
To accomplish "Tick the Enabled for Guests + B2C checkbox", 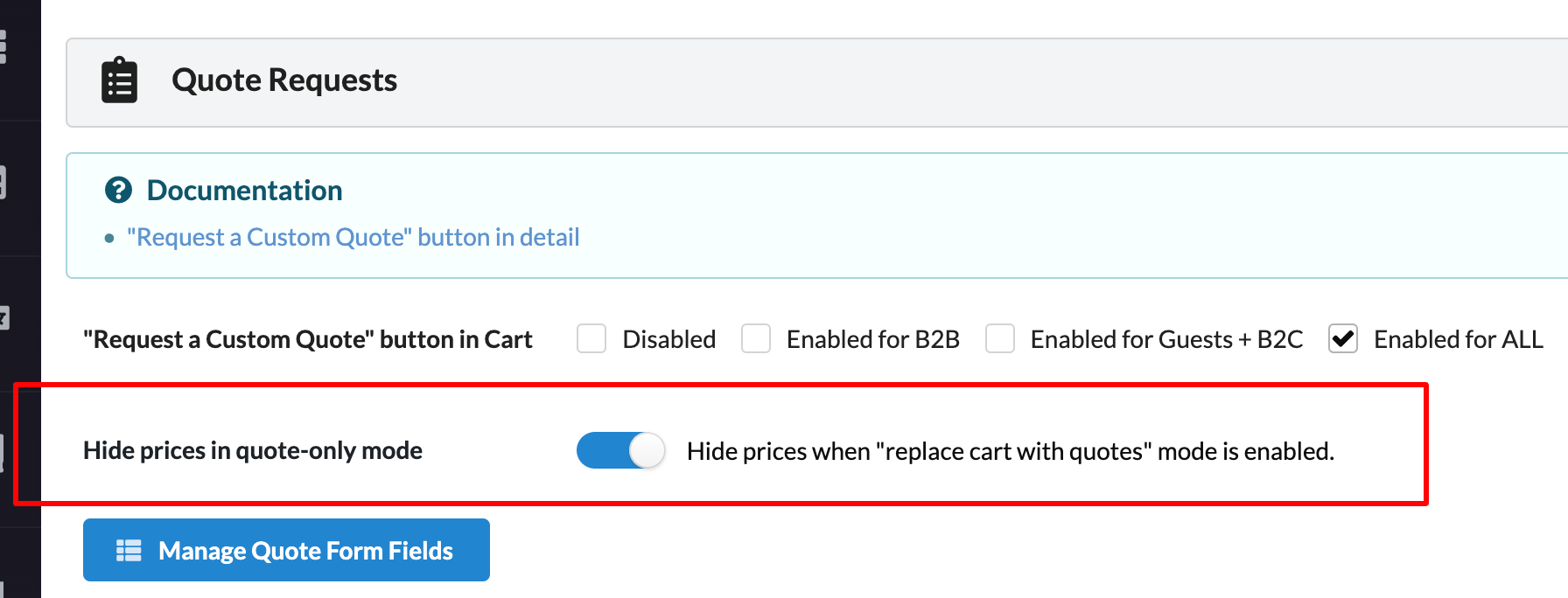I will 1000,338.
